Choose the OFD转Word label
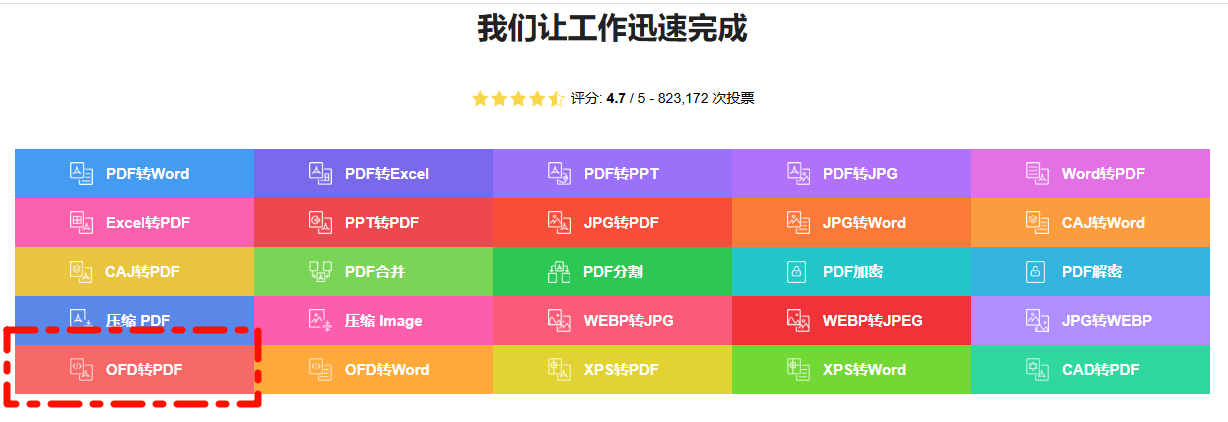Image resolution: width=1228 pixels, height=422 pixels. point(387,369)
